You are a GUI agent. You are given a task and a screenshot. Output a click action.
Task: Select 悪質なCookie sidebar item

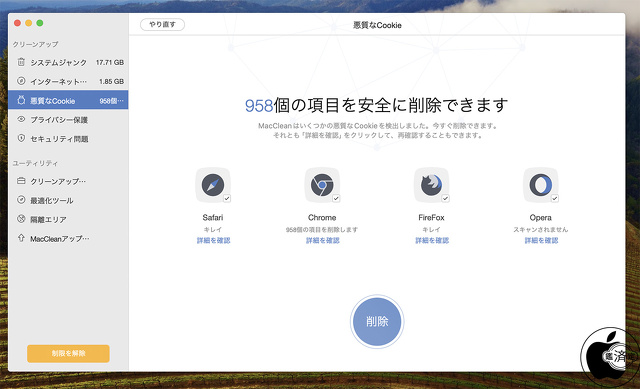pos(68,100)
